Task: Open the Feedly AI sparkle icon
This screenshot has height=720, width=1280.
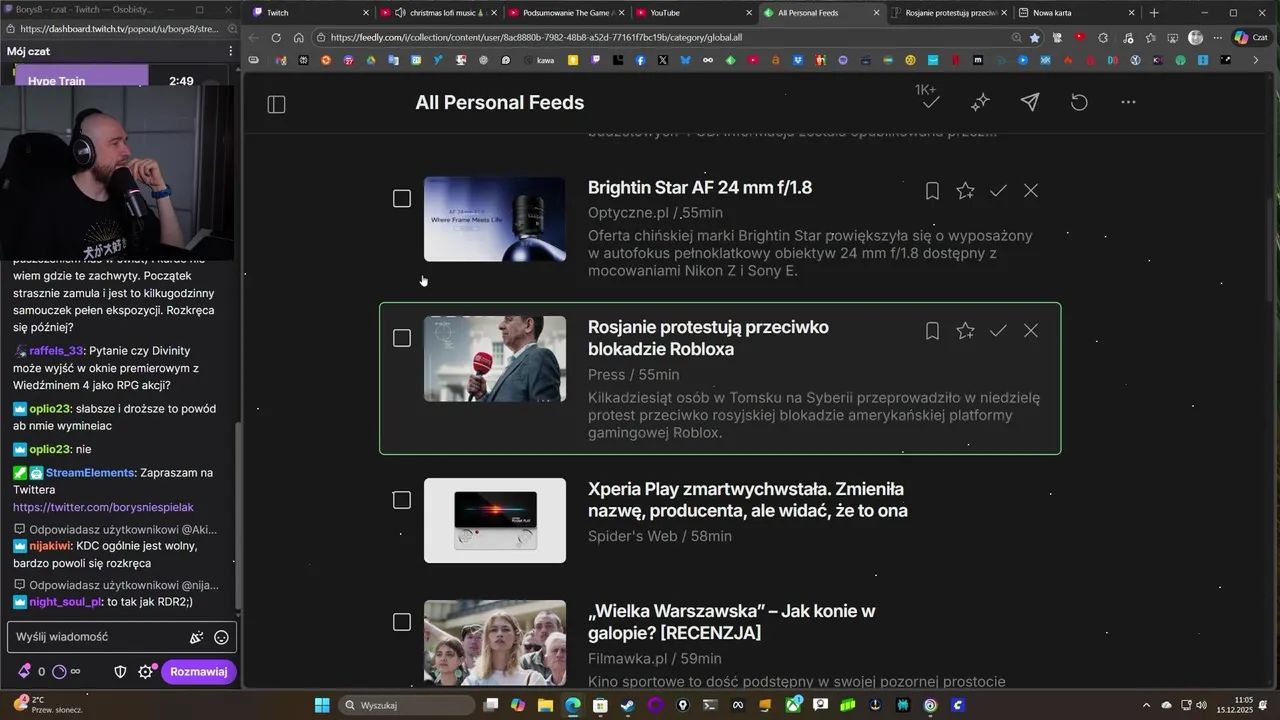Action: tap(980, 102)
